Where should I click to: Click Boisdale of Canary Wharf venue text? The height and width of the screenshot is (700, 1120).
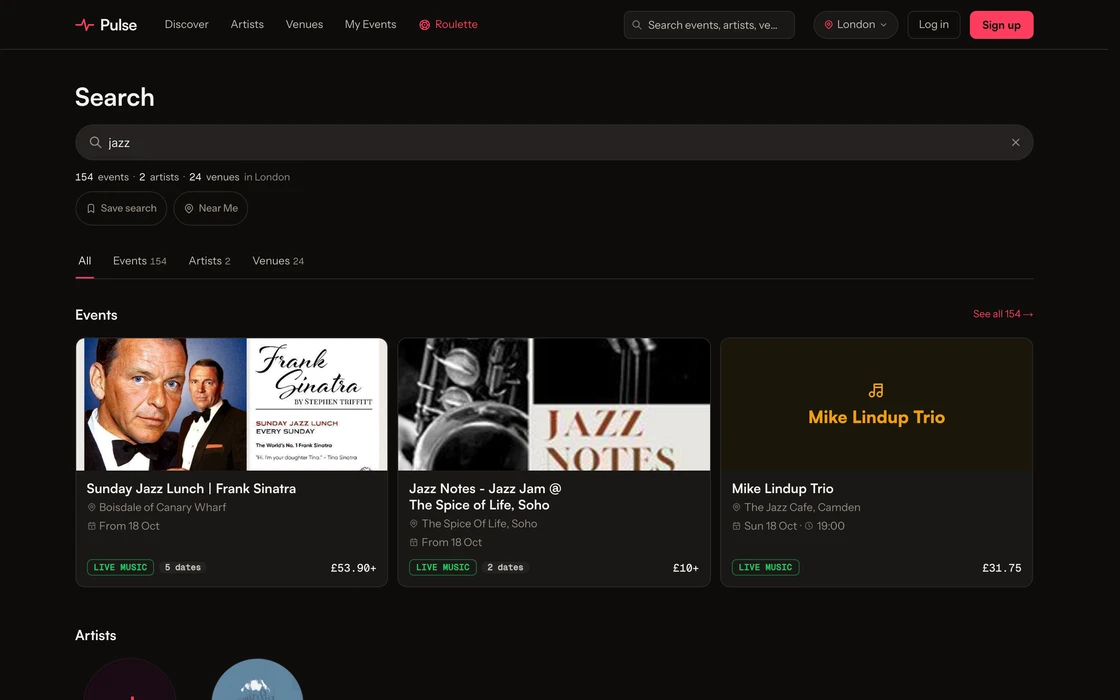162,507
